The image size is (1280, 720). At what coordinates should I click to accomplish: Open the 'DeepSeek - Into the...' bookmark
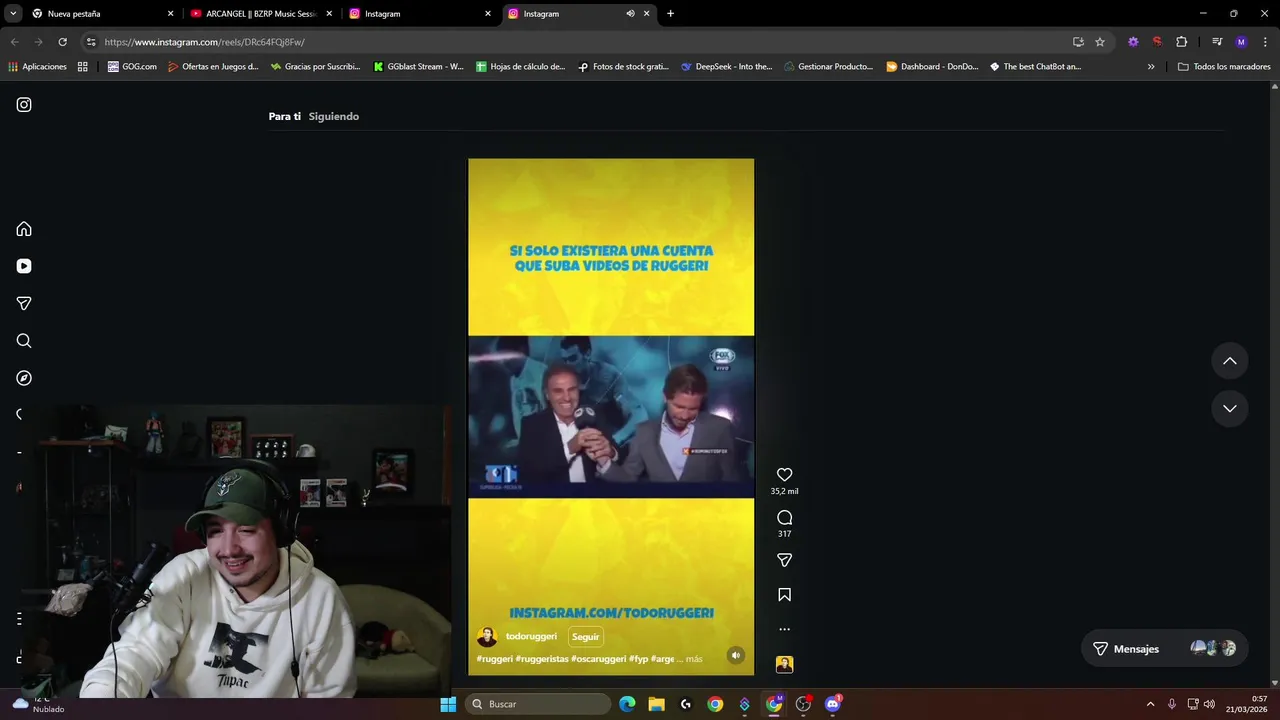pyautogui.click(x=726, y=67)
